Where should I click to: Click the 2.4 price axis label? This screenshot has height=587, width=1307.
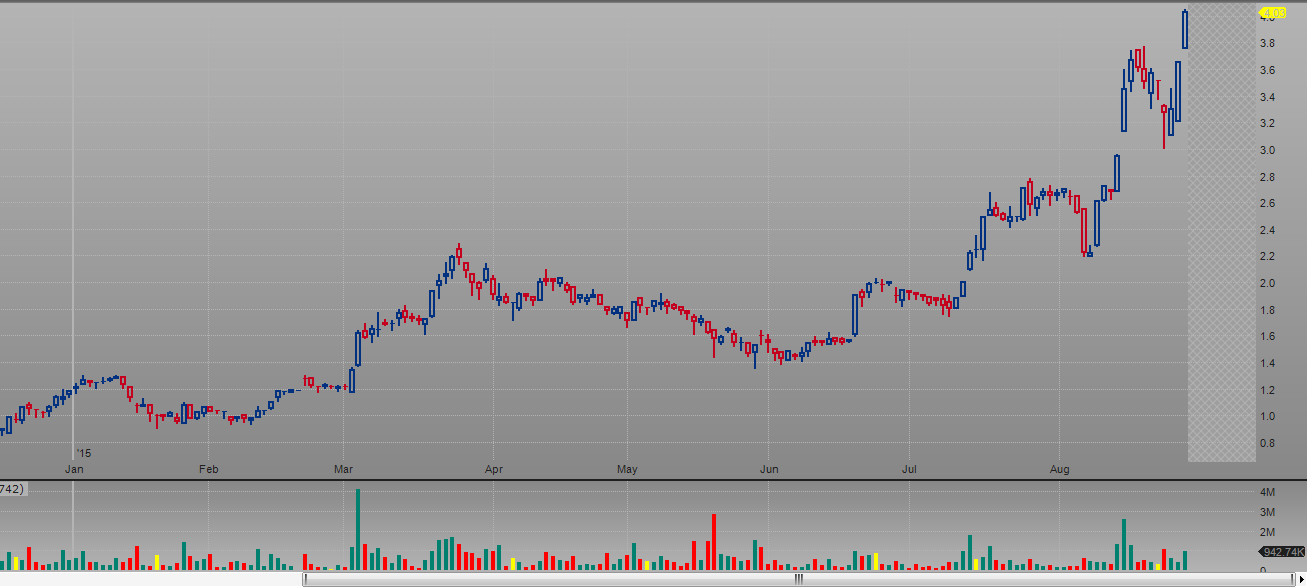pos(1267,230)
